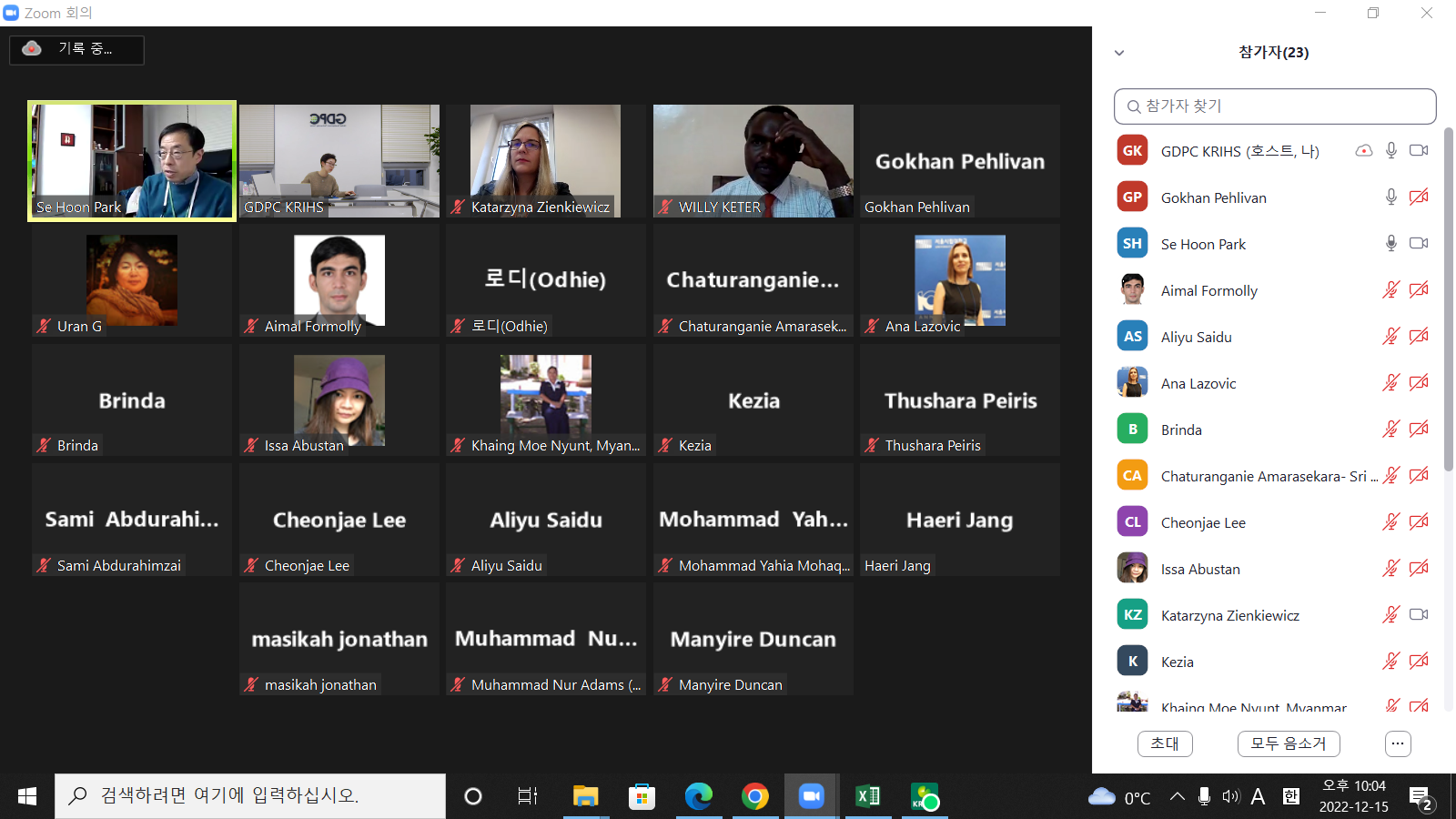This screenshot has height=819, width=1456.
Task: Click the 참가자 찾기 search field
Action: coord(1274,106)
